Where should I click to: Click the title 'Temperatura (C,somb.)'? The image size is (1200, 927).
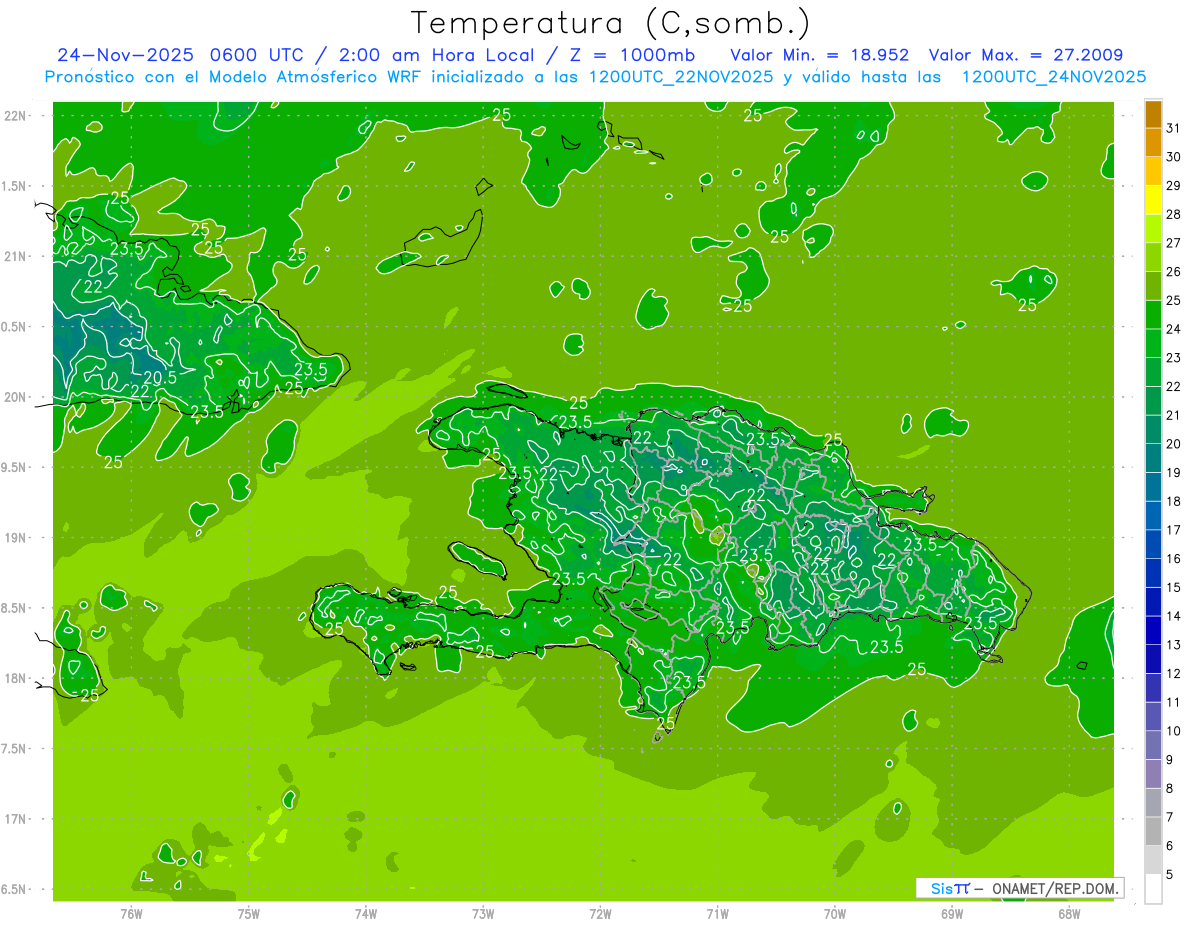tap(611, 23)
